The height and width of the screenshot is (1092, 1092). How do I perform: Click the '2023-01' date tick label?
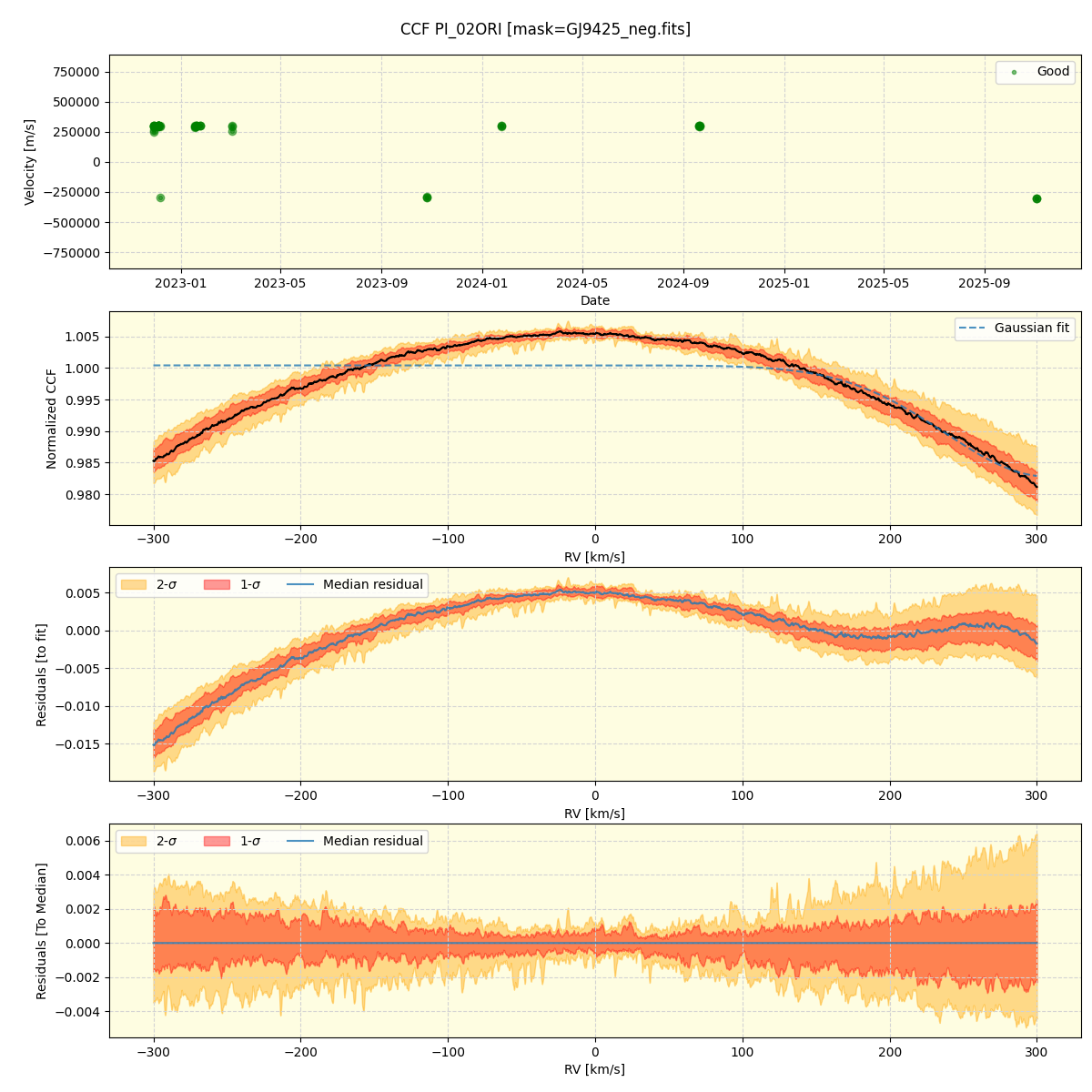pos(180,284)
